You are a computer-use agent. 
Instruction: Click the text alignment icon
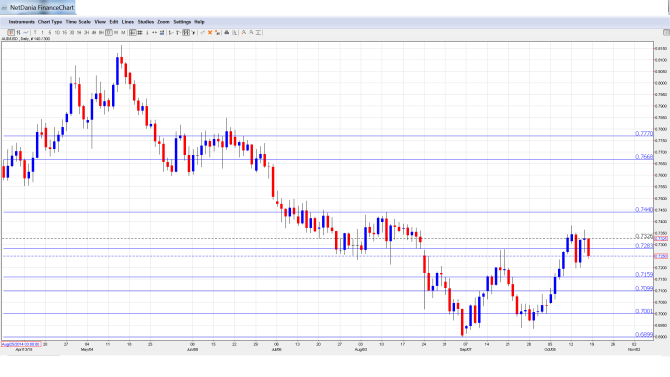pyautogui.click(x=258, y=32)
